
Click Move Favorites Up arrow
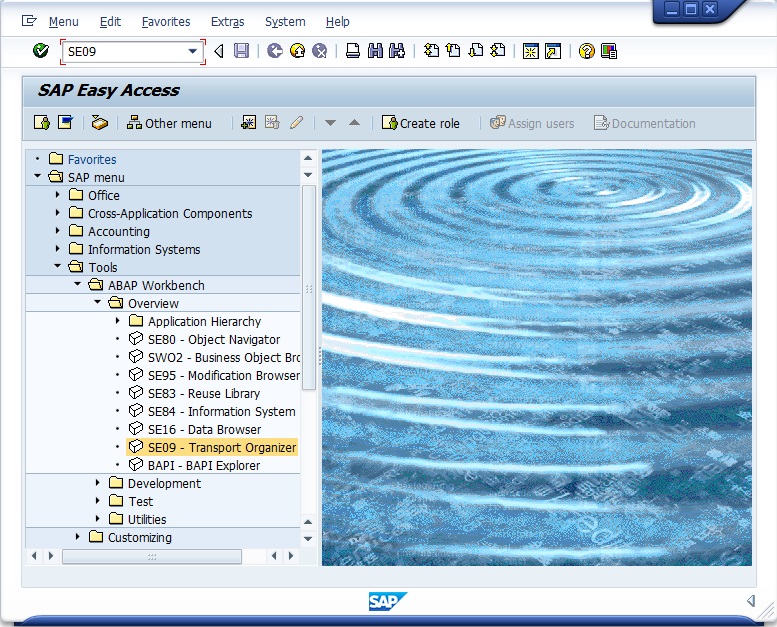click(x=354, y=122)
